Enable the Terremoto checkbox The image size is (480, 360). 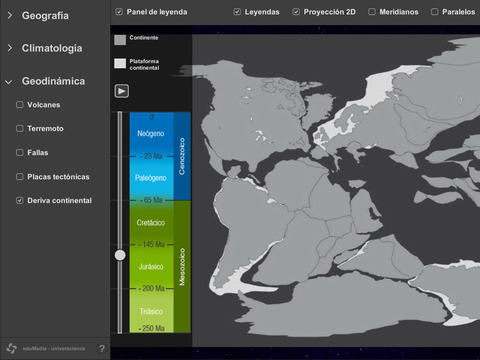[x=20, y=128]
